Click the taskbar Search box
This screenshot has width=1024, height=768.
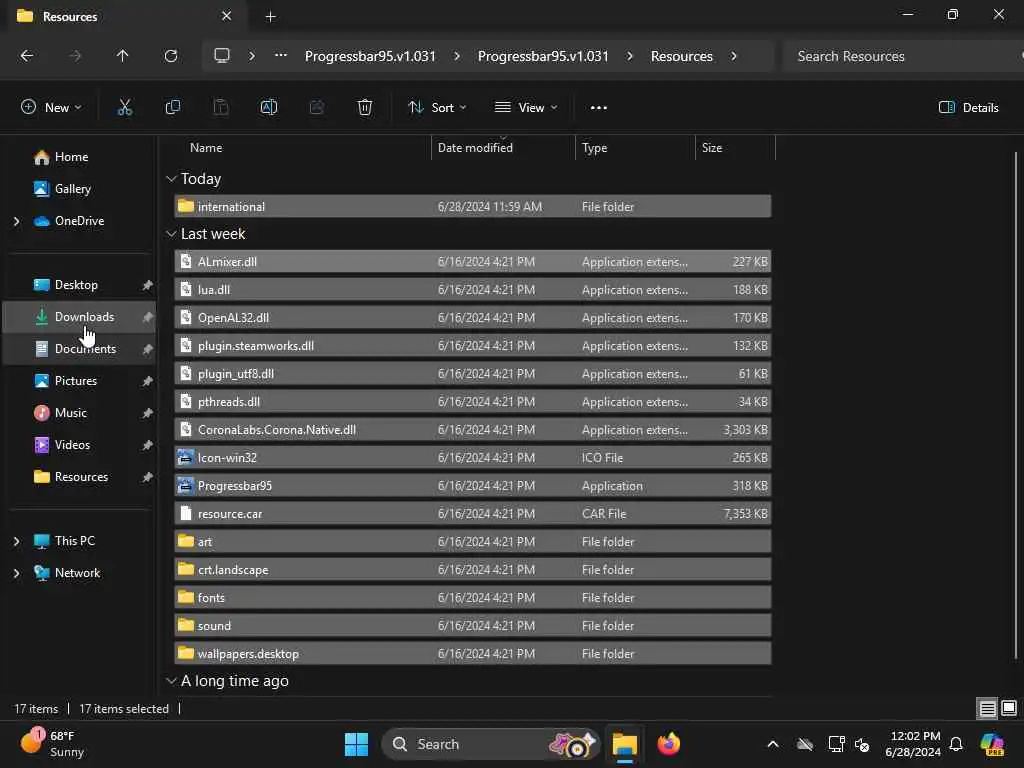(491, 744)
